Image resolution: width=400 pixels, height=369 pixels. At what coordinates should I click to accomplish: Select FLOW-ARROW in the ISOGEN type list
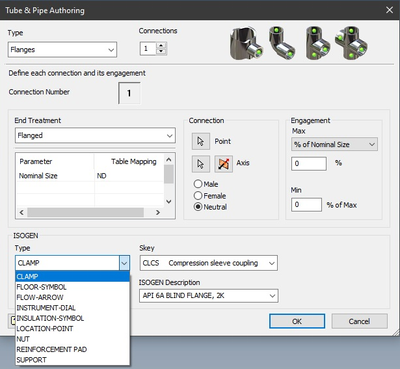[x=73, y=297]
